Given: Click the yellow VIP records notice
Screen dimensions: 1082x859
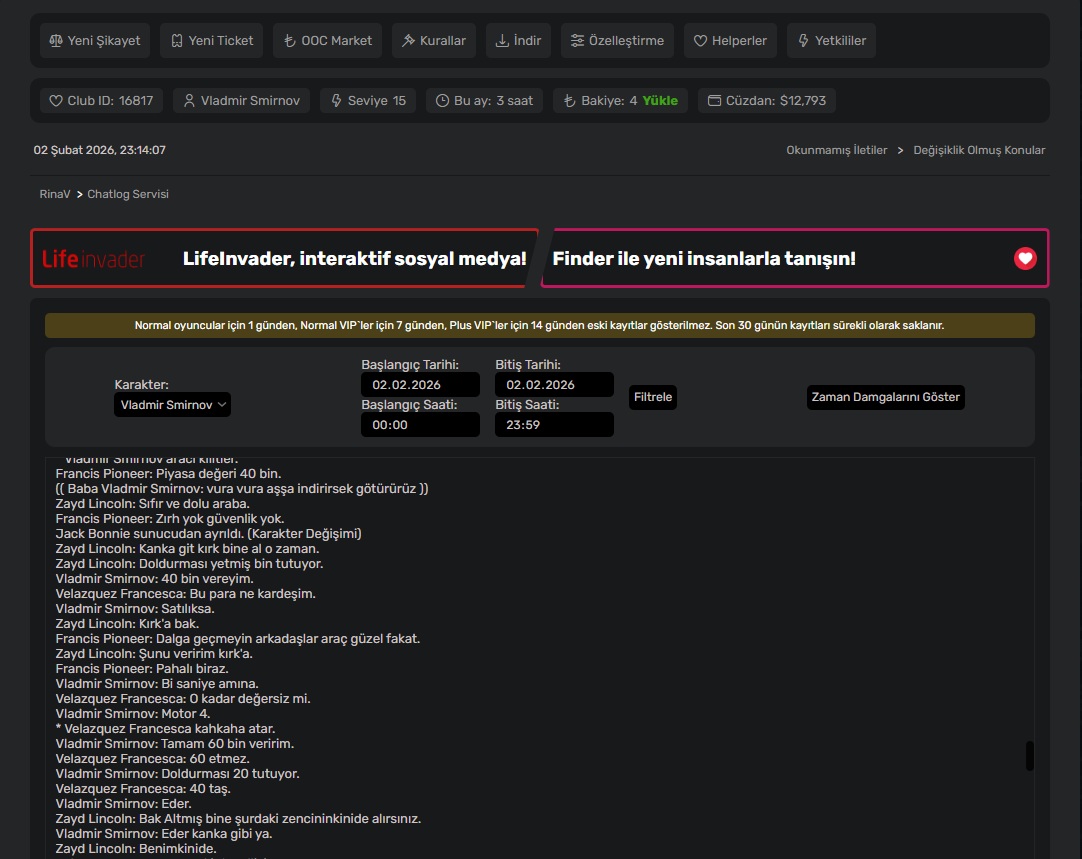Looking at the screenshot, I should click(x=540, y=326).
